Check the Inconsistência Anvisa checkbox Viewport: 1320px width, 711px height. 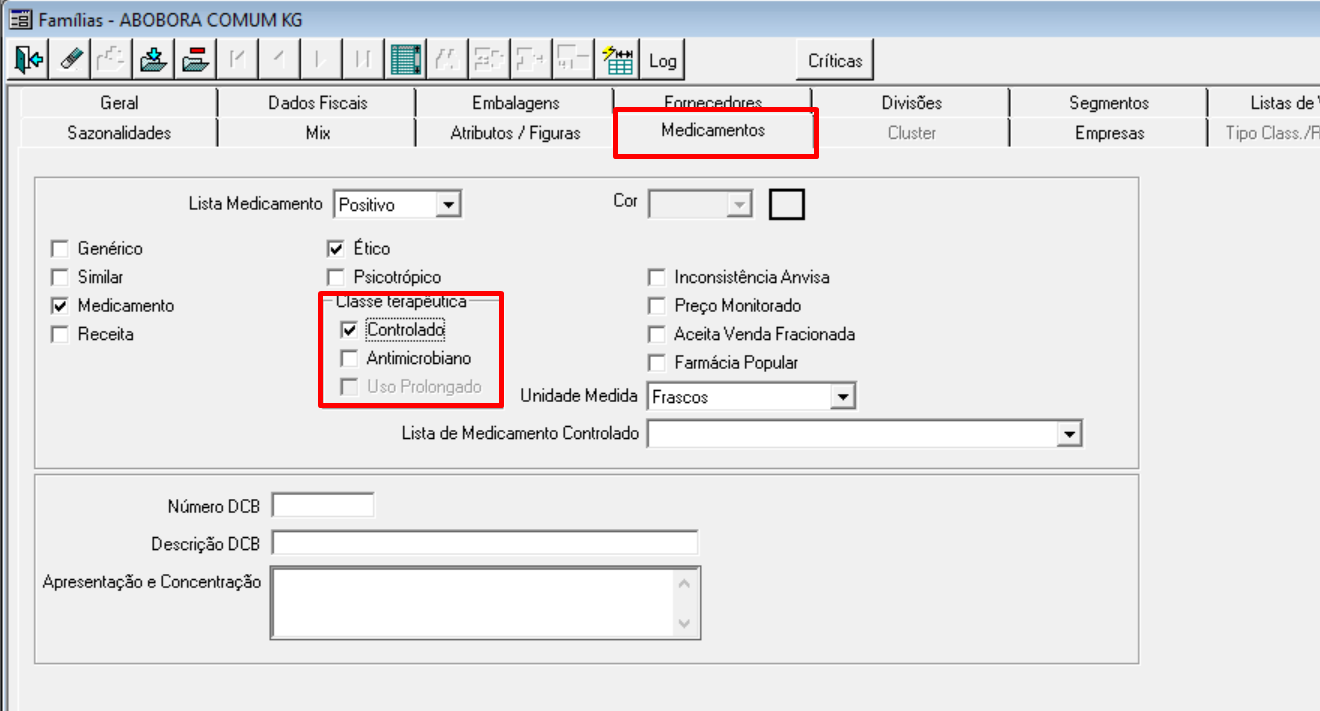[x=656, y=277]
